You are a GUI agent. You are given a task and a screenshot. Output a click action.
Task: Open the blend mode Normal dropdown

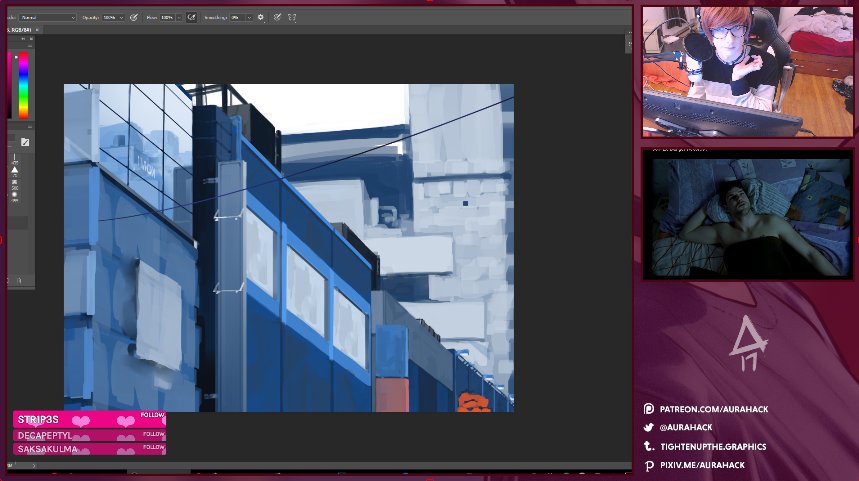[48, 18]
